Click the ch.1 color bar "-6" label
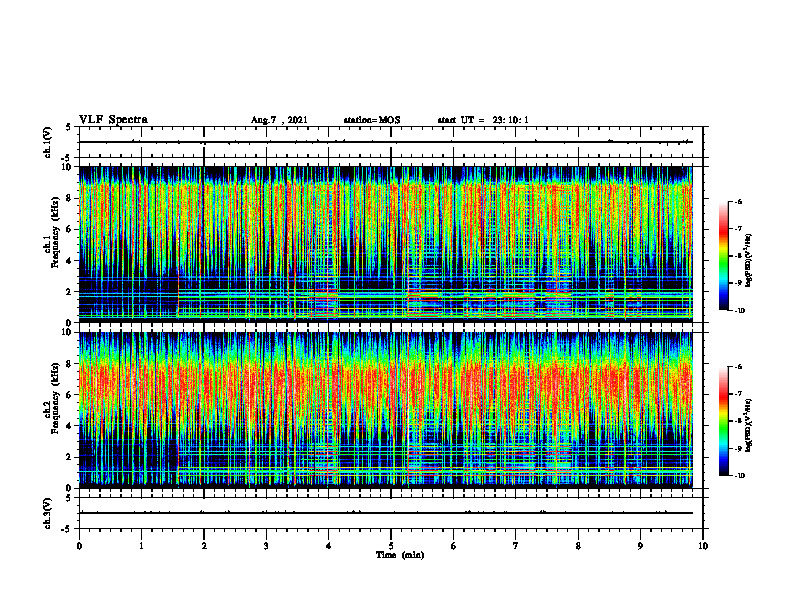Screen dimensions: 792x612 pos(739,201)
